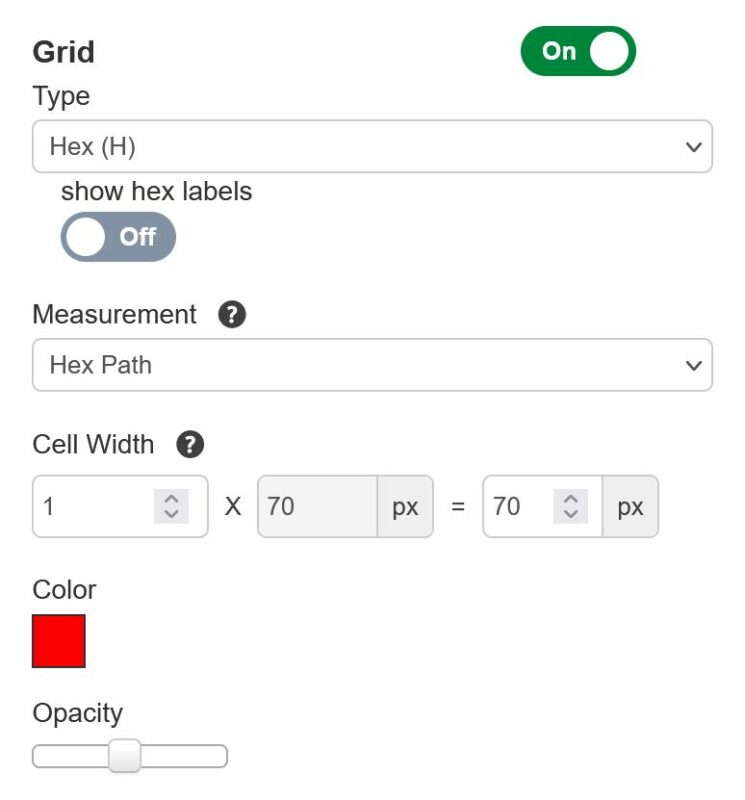Click the Opacity slider handle
This screenshot has width=745, height=800.
(125, 757)
